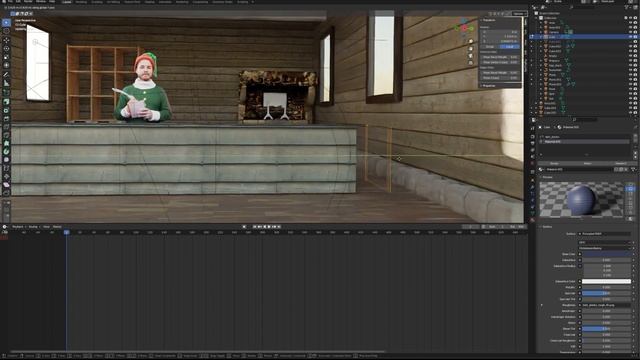The height and width of the screenshot is (360, 640).
Task: Click the material Select button
Action: tap(587, 163)
